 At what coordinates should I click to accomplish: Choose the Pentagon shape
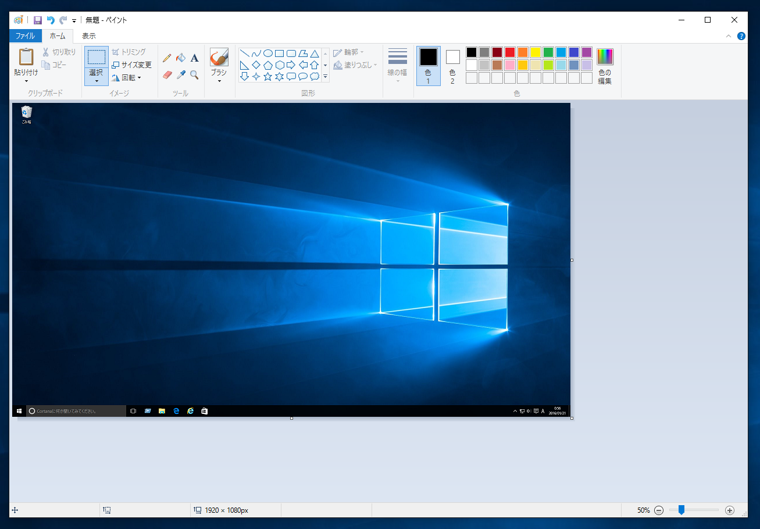pos(268,65)
